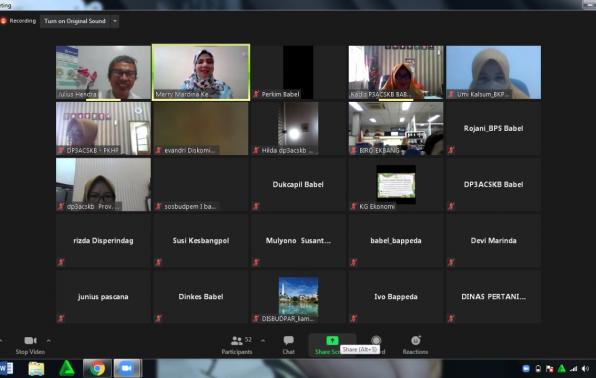596x378 pixels.
Task: Click muted mic icon on Perkim Babel tile
Action: pyautogui.click(x=256, y=94)
